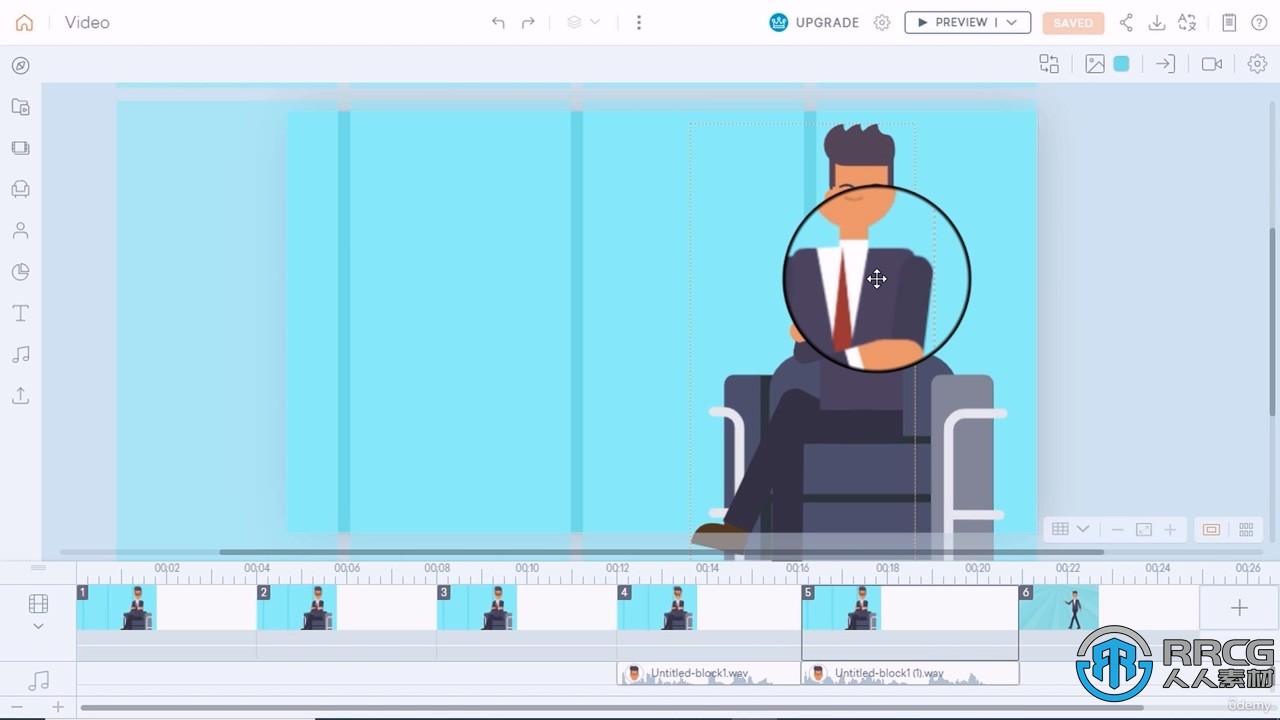1280x720 pixels.
Task: Open the Upload sidebar icon
Action: (x=20, y=395)
